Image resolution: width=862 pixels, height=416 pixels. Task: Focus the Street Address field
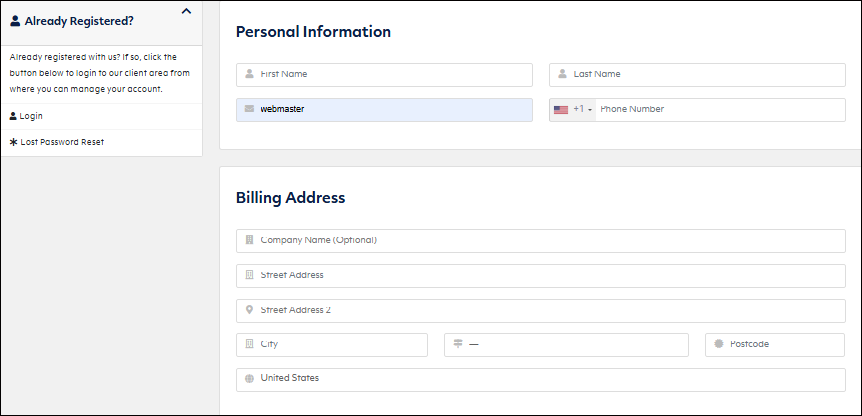coord(541,276)
